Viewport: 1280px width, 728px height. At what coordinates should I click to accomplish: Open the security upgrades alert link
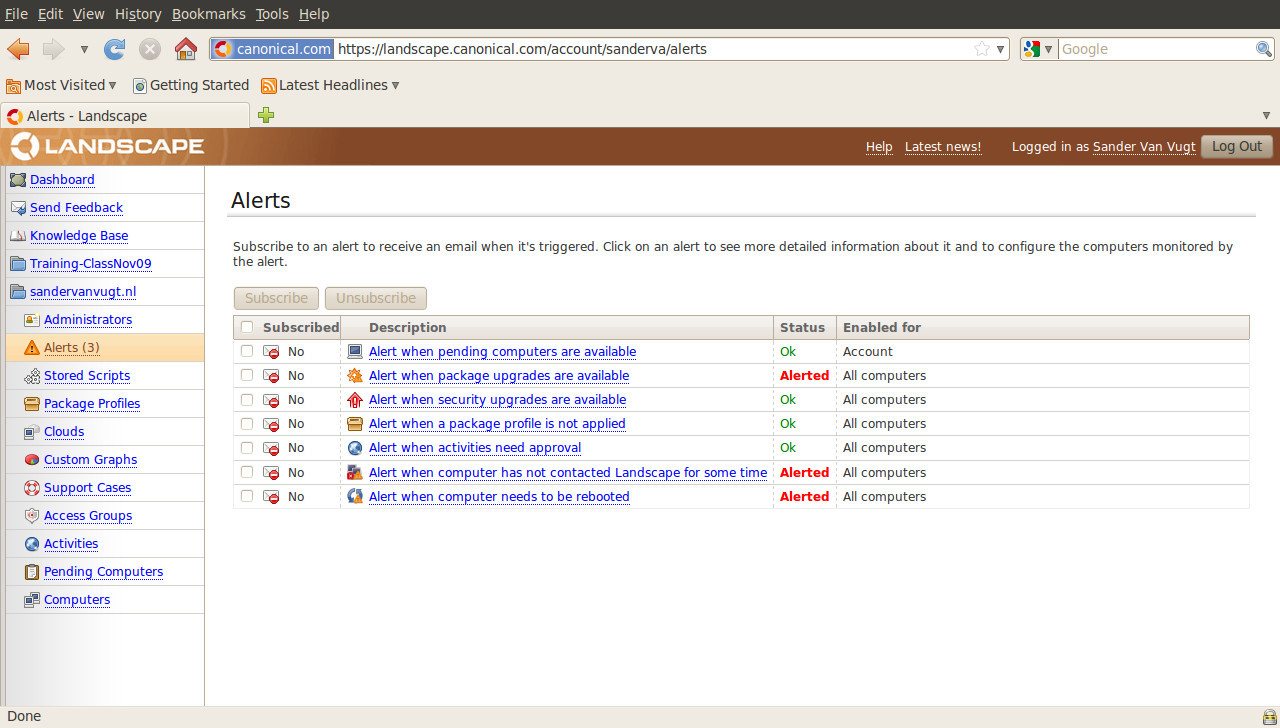pyautogui.click(x=497, y=400)
